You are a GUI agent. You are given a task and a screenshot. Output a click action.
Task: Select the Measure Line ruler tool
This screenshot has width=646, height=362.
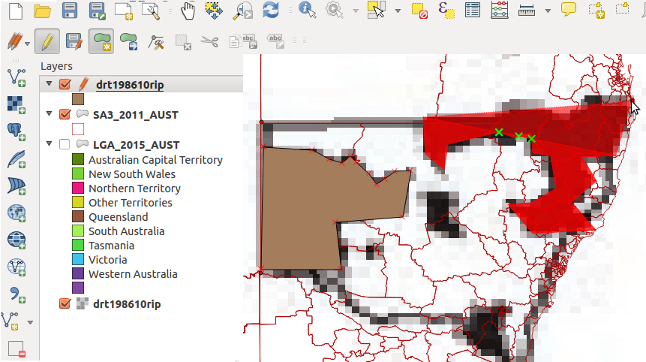click(x=526, y=10)
